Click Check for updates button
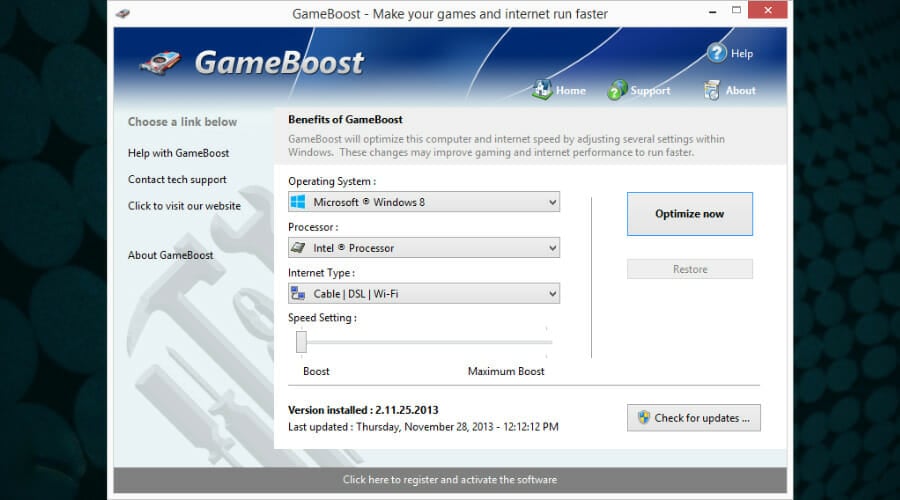This screenshot has height=500, width=900. (x=693, y=417)
